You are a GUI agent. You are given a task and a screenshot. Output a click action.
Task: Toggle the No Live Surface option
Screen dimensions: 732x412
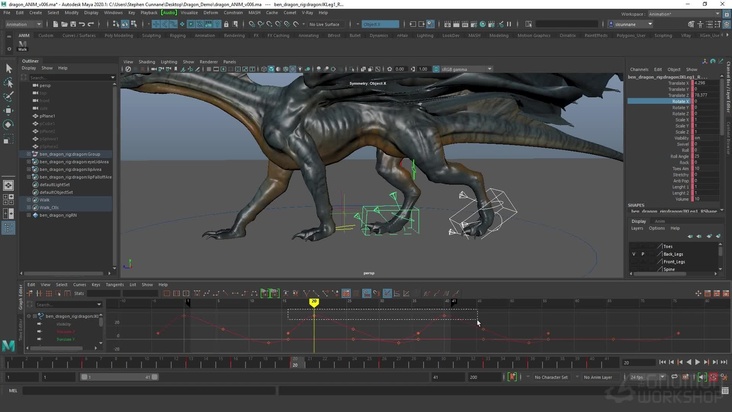(x=324, y=24)
